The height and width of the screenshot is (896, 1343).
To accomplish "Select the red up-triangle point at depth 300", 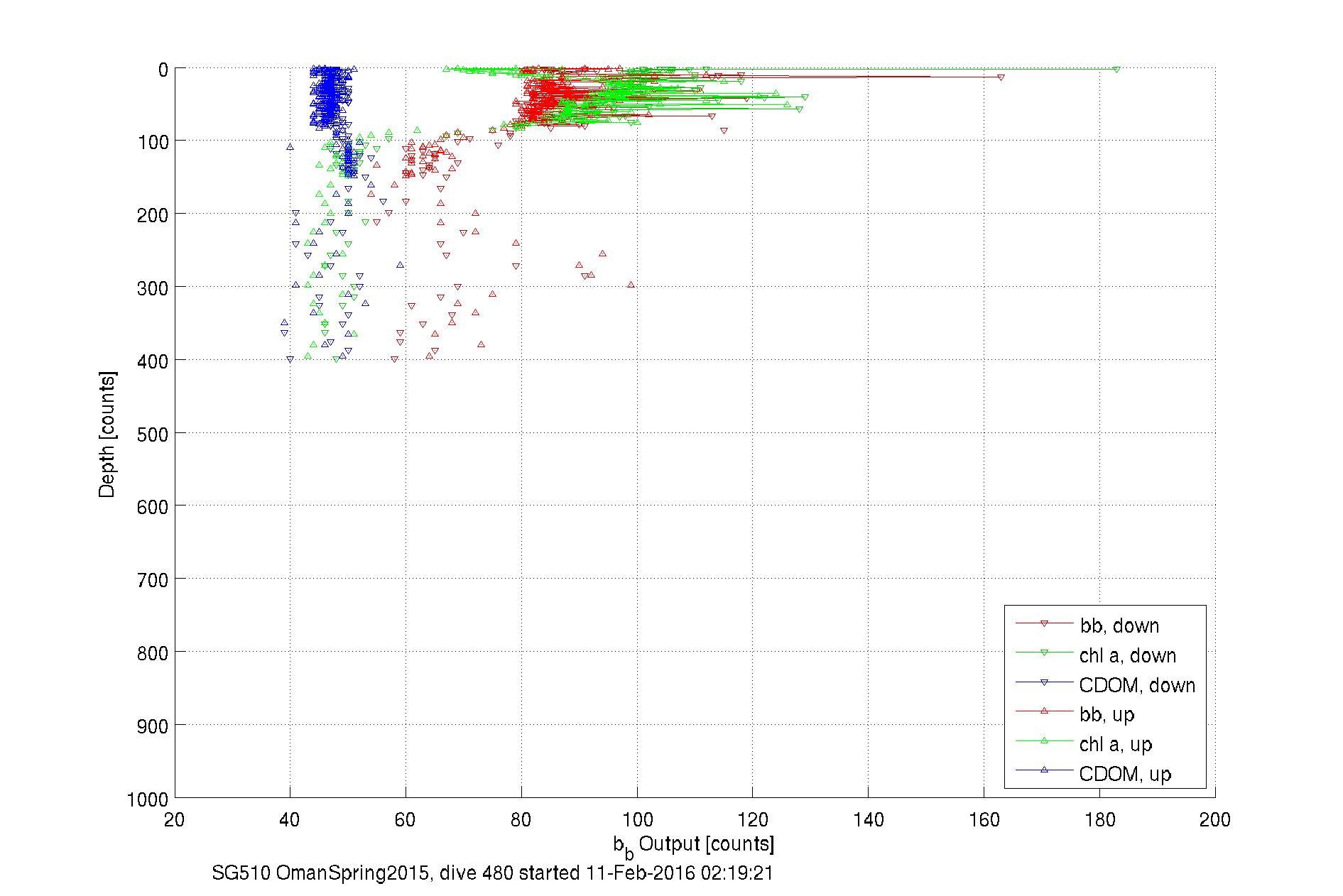I will click(x=631, y=285).
